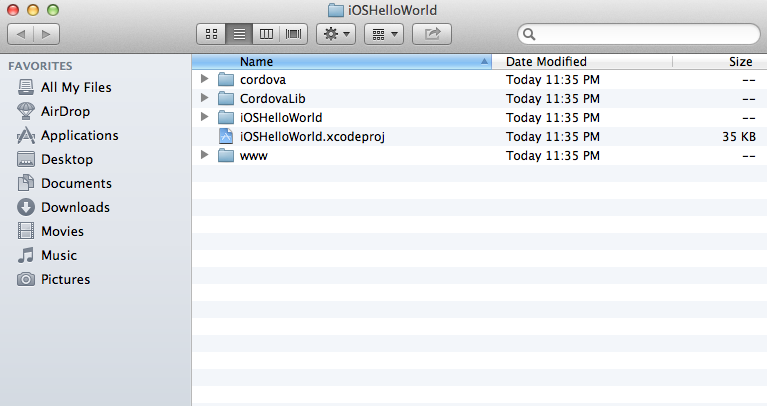767x406 pixels.
Task: Click the Pictures camera icon
Action: 26,279
